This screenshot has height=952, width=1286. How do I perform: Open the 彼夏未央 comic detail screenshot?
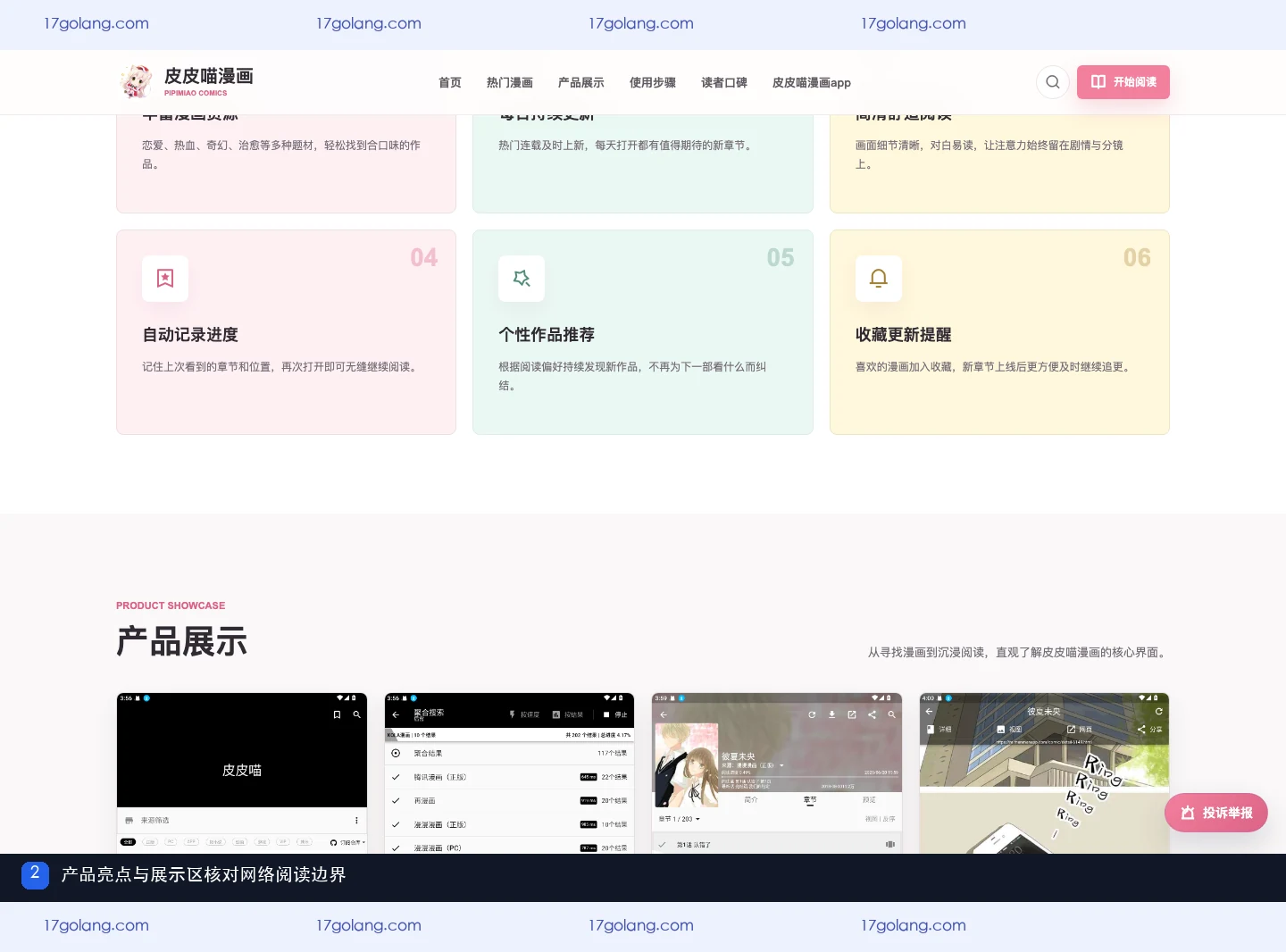click(x=777, y=773)
